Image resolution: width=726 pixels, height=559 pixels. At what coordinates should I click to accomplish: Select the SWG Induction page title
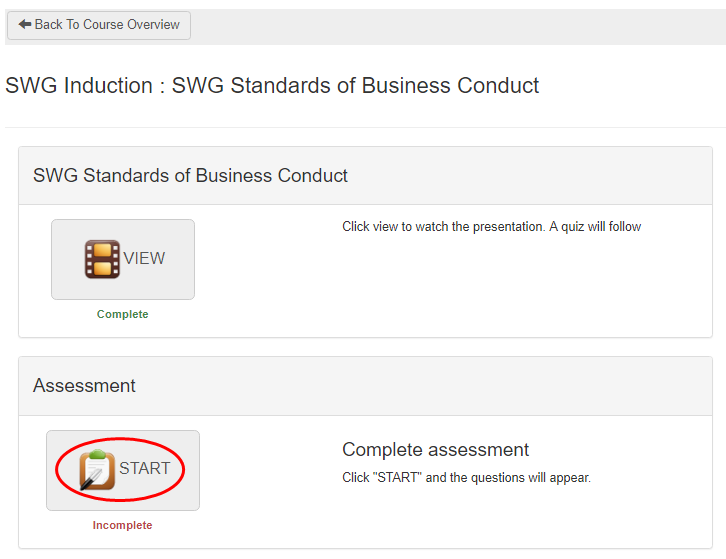click(x=272, y=86)
